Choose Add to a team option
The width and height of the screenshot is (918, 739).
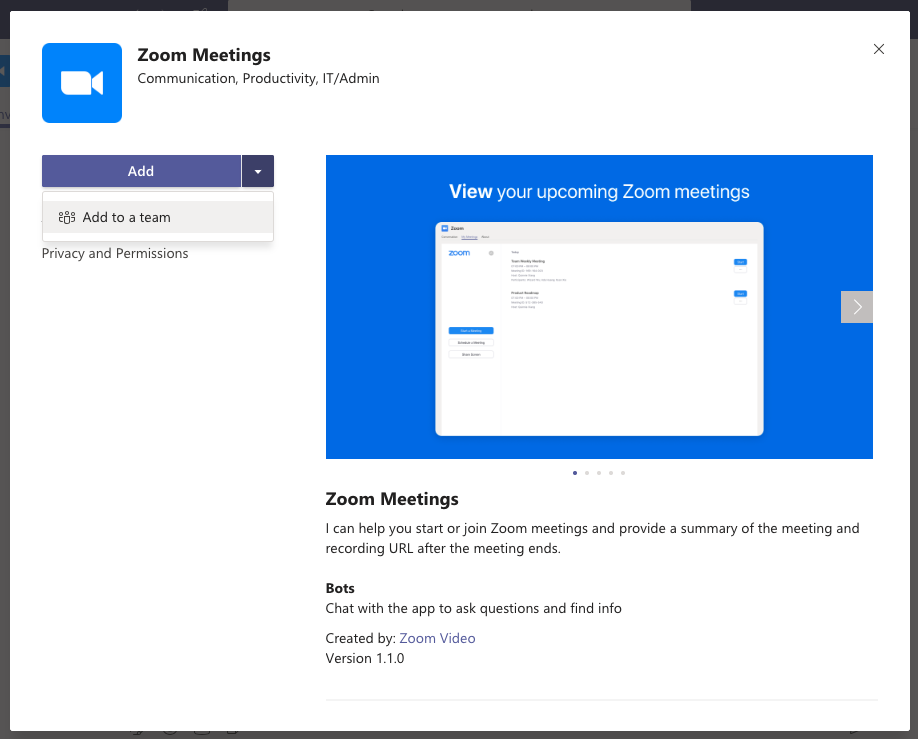[x=157, y=217]
